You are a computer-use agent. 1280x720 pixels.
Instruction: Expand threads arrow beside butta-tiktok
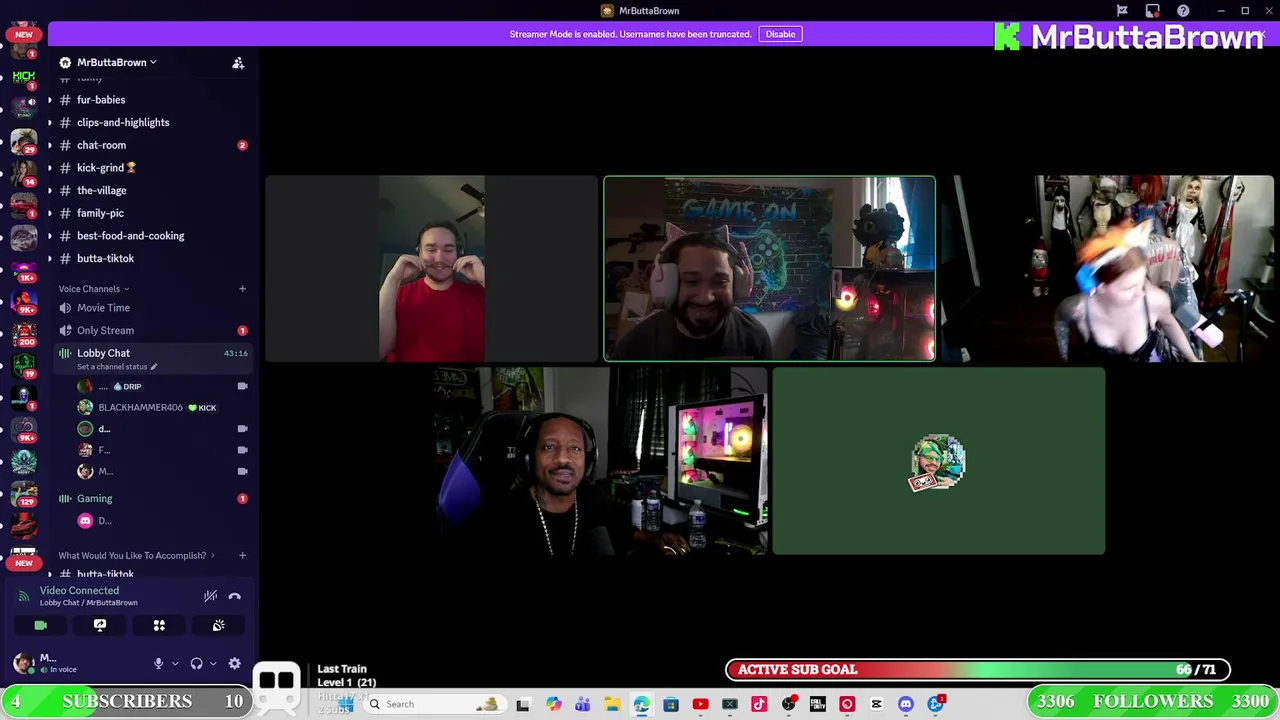49,258
